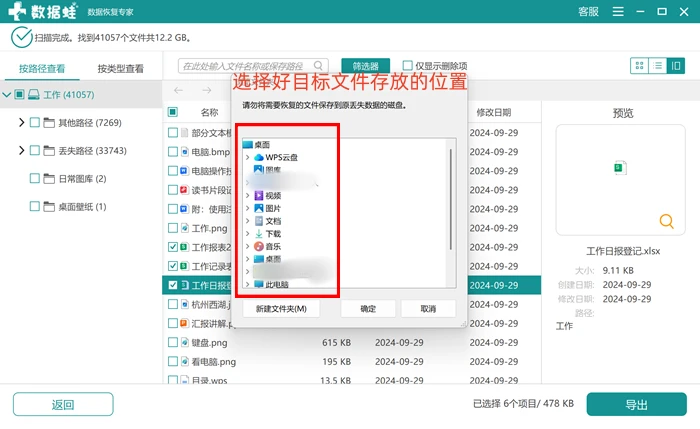Switch to thumbnail grid view
The width and height of the screenshot is (700, 429).
tap(639, 66)
